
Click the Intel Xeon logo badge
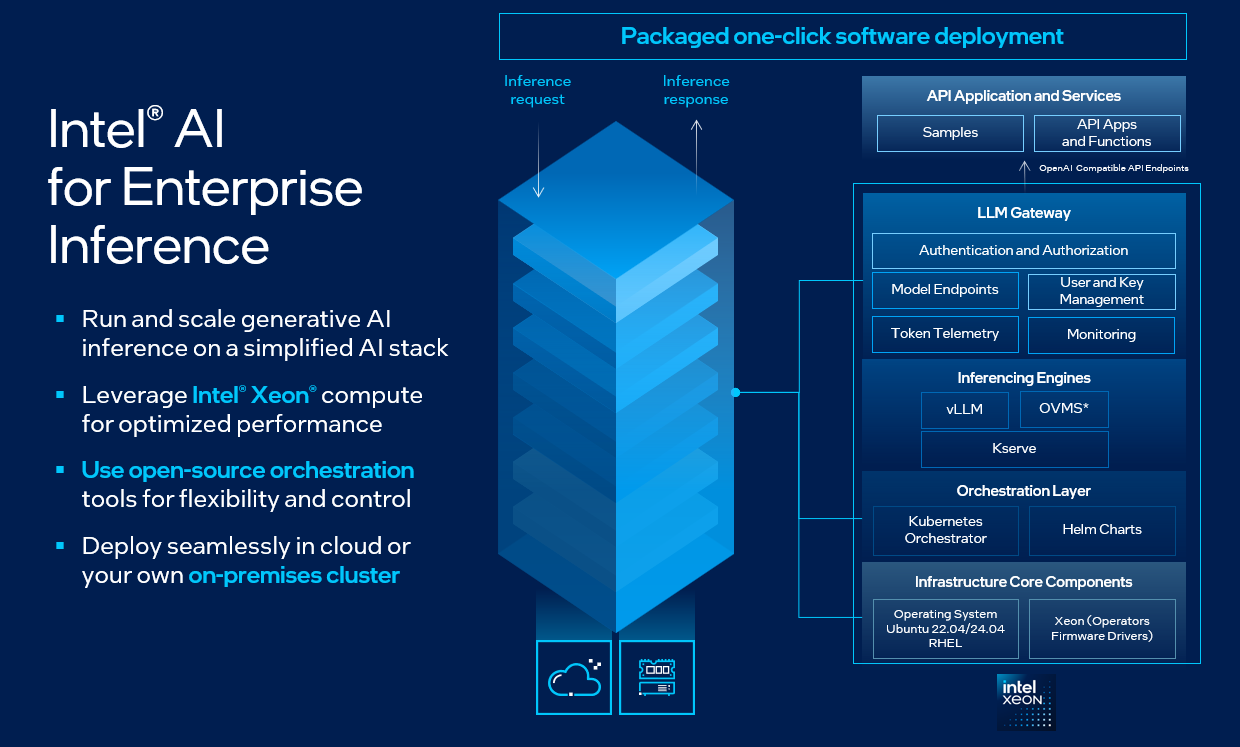click(1026, 701)
